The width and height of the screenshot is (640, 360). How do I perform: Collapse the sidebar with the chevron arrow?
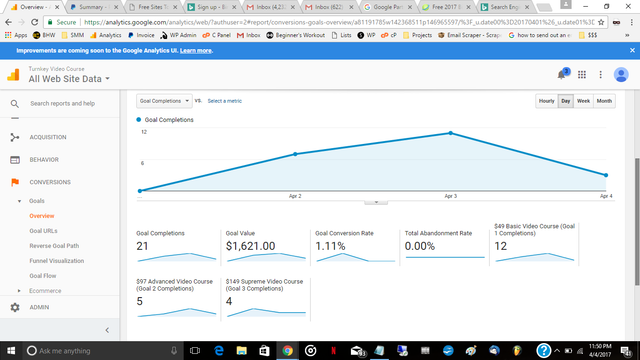pos(107,330)
